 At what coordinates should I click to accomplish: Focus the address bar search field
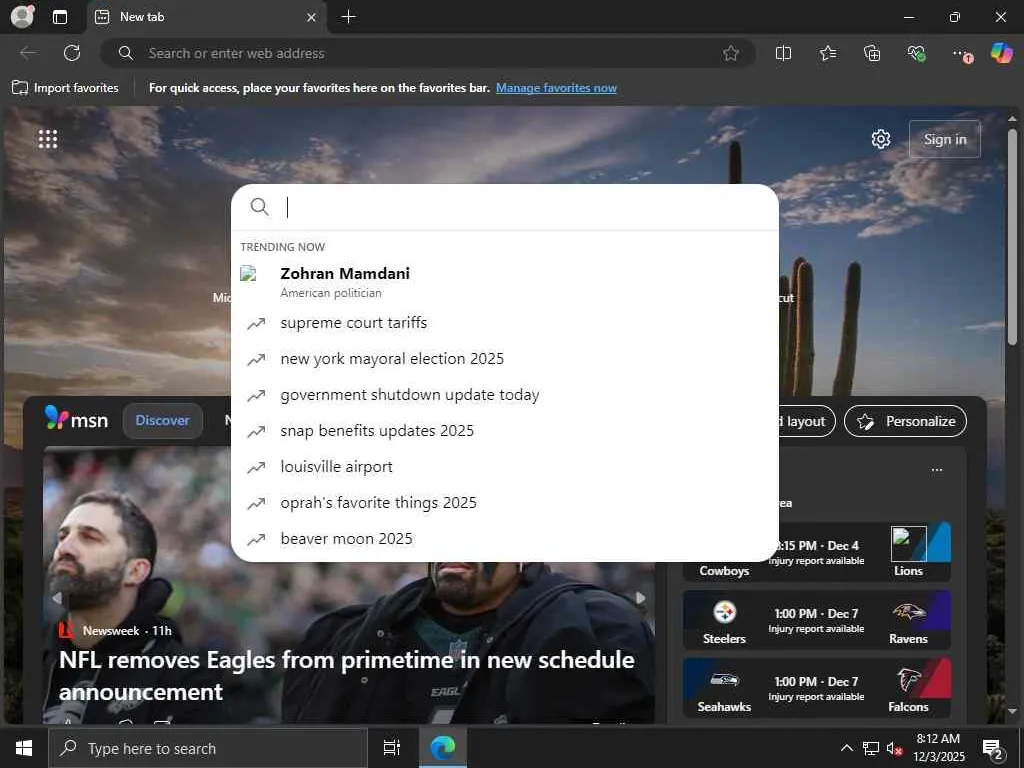[x=428, y=53]
